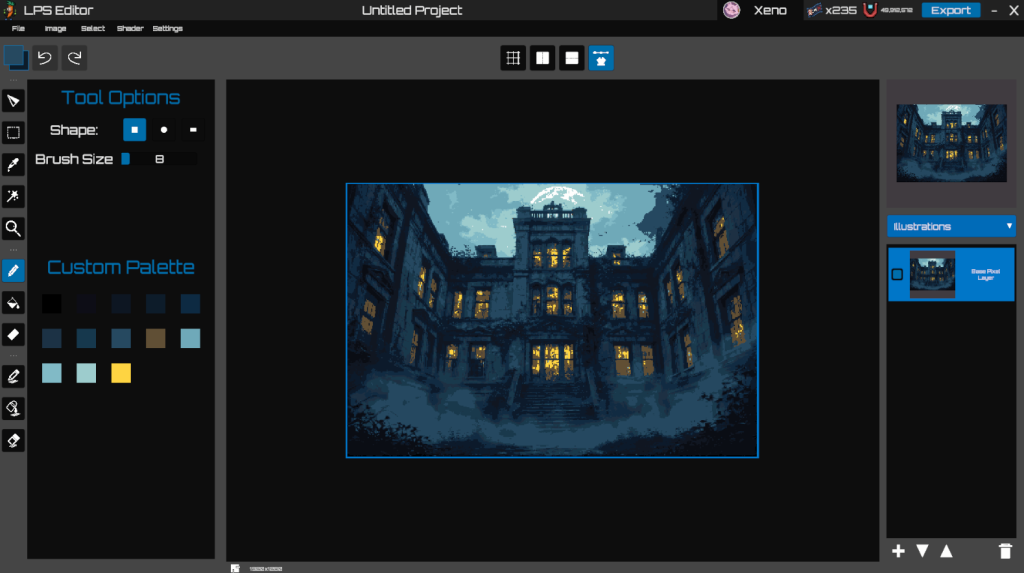This screenshot has width=1024, height=573.
Task: Tick the Base Pixel Layer checkbox
Action: tap(897, 274)
